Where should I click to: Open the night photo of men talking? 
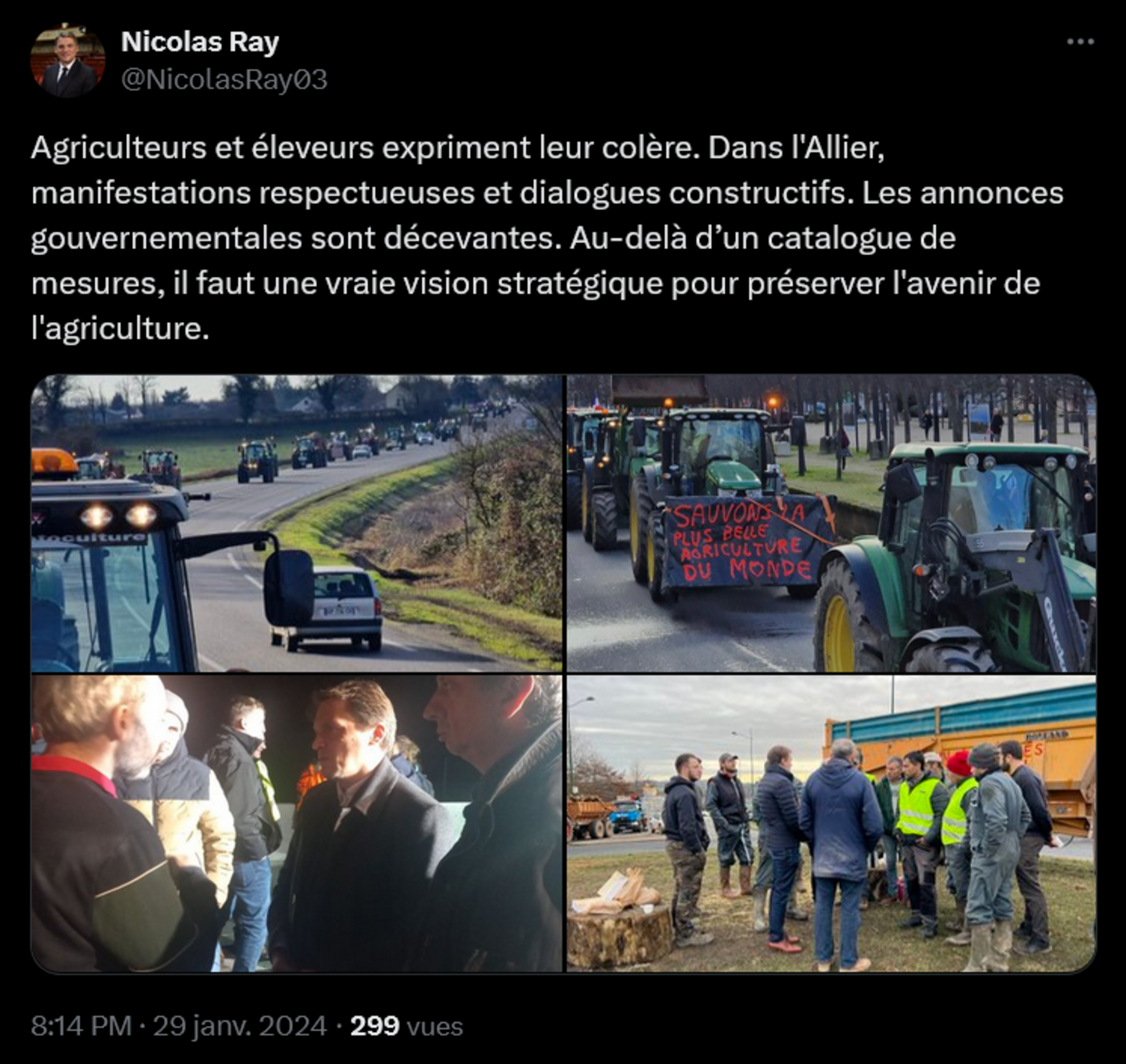297,823
